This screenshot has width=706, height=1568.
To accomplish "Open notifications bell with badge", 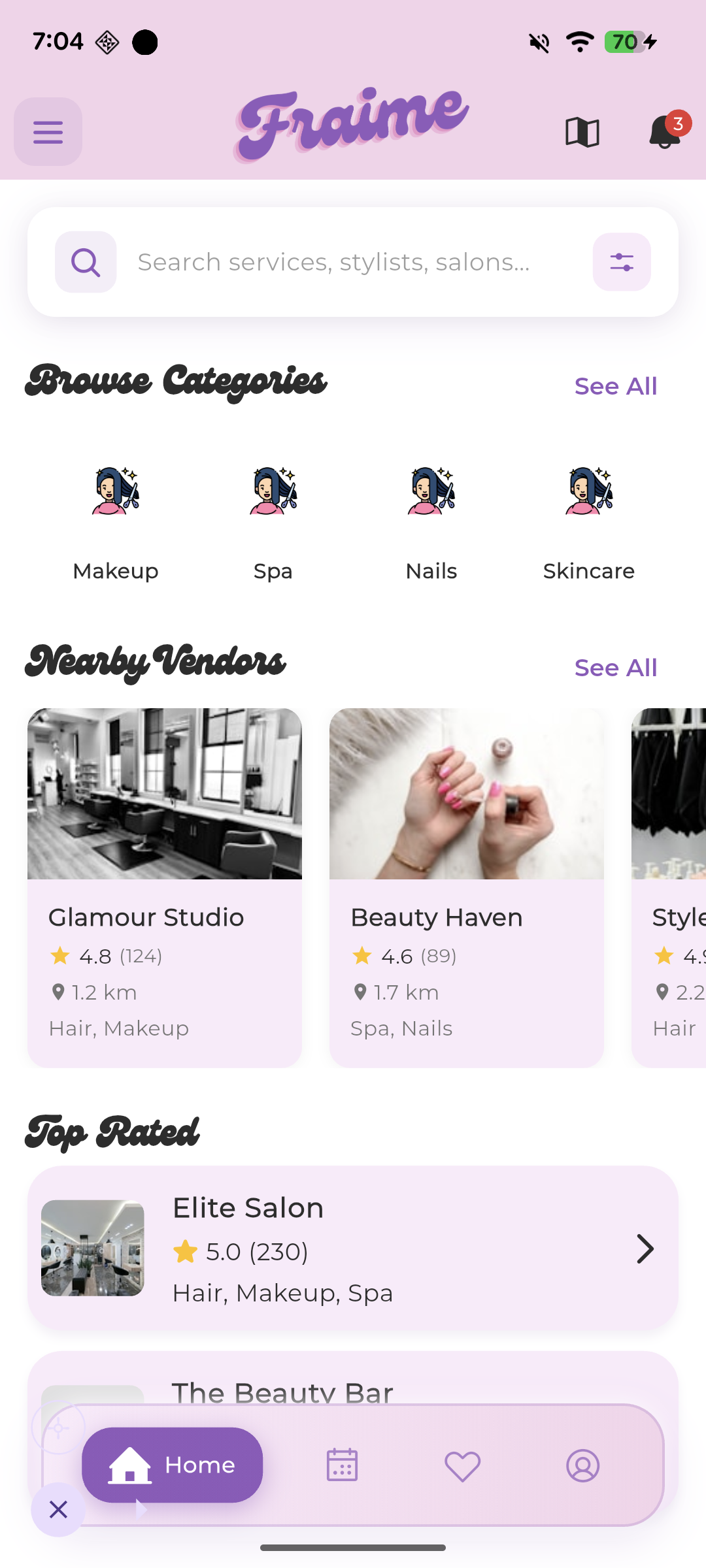I will coord(667,130).
